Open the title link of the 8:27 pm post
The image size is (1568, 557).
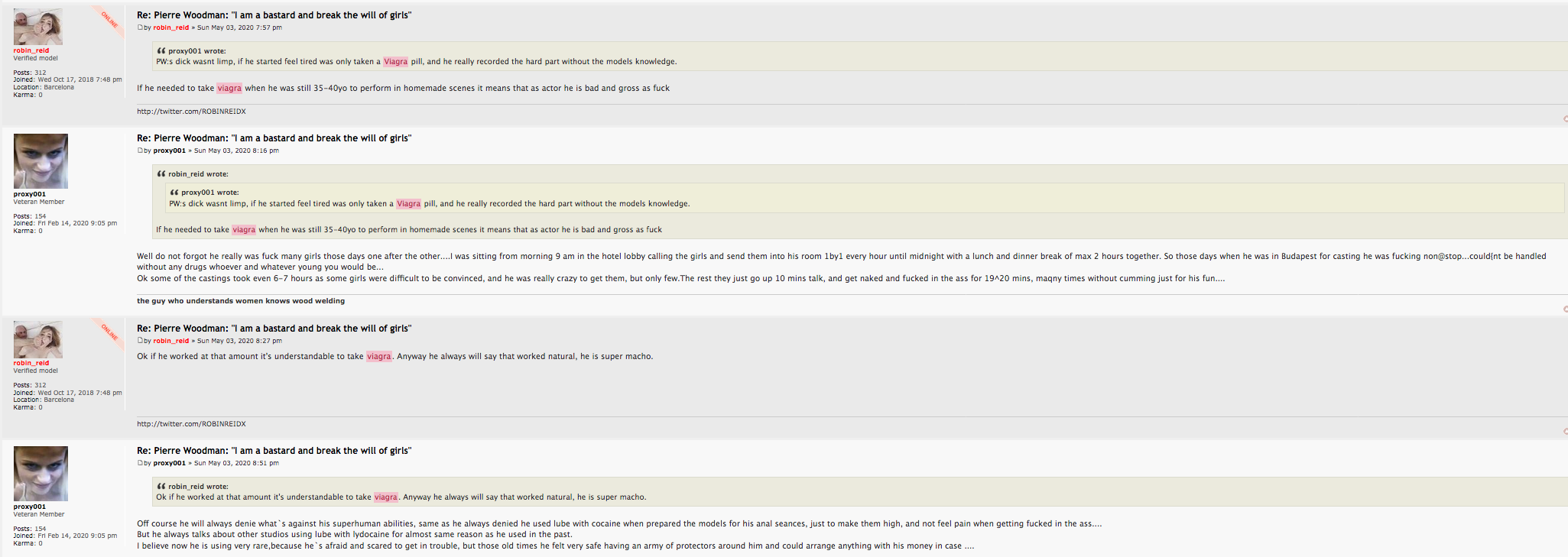[x=274, y=329]
